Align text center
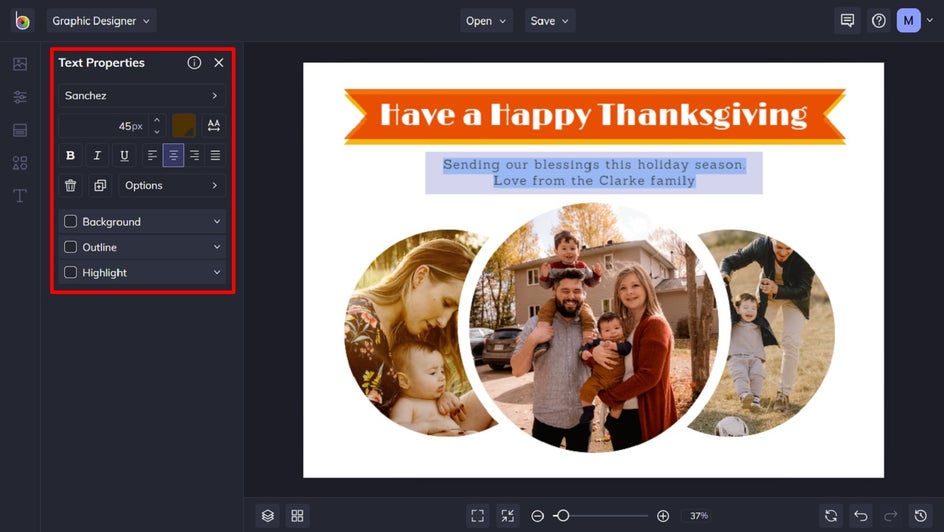 pos(173,155)
